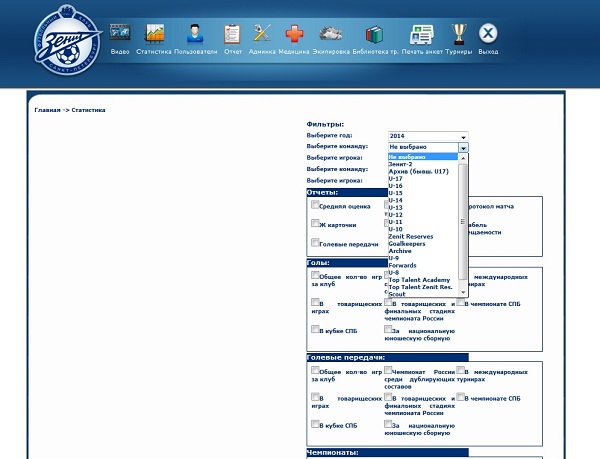Open the Библиотека тр. books icon
Image resolution: width=600 pixels, height=459 pixels.
pyautogui.click(x=374, y=34)
